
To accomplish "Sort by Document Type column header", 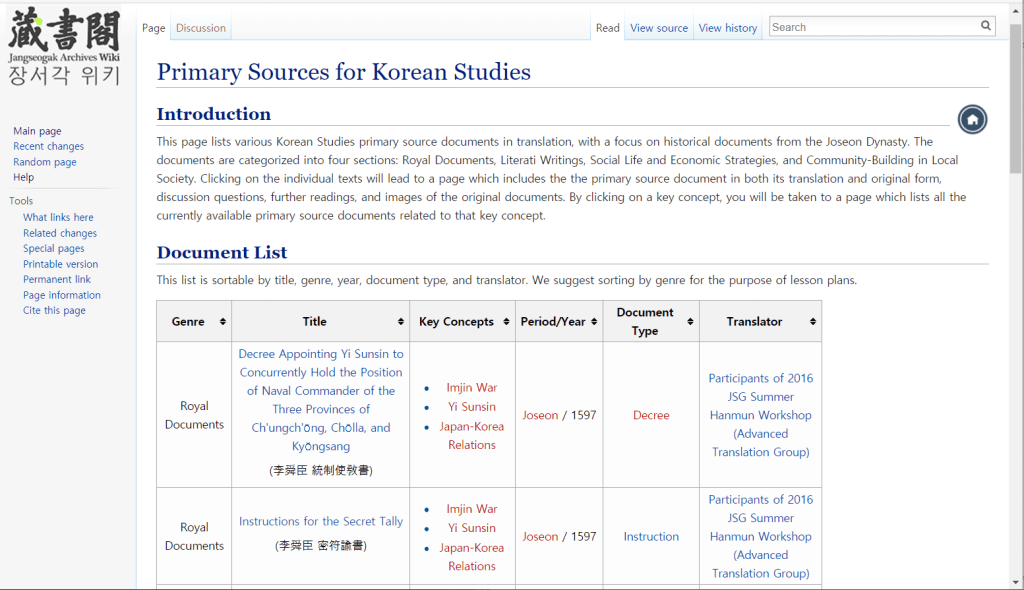I will pyautogui.click(x=645, y=321).
